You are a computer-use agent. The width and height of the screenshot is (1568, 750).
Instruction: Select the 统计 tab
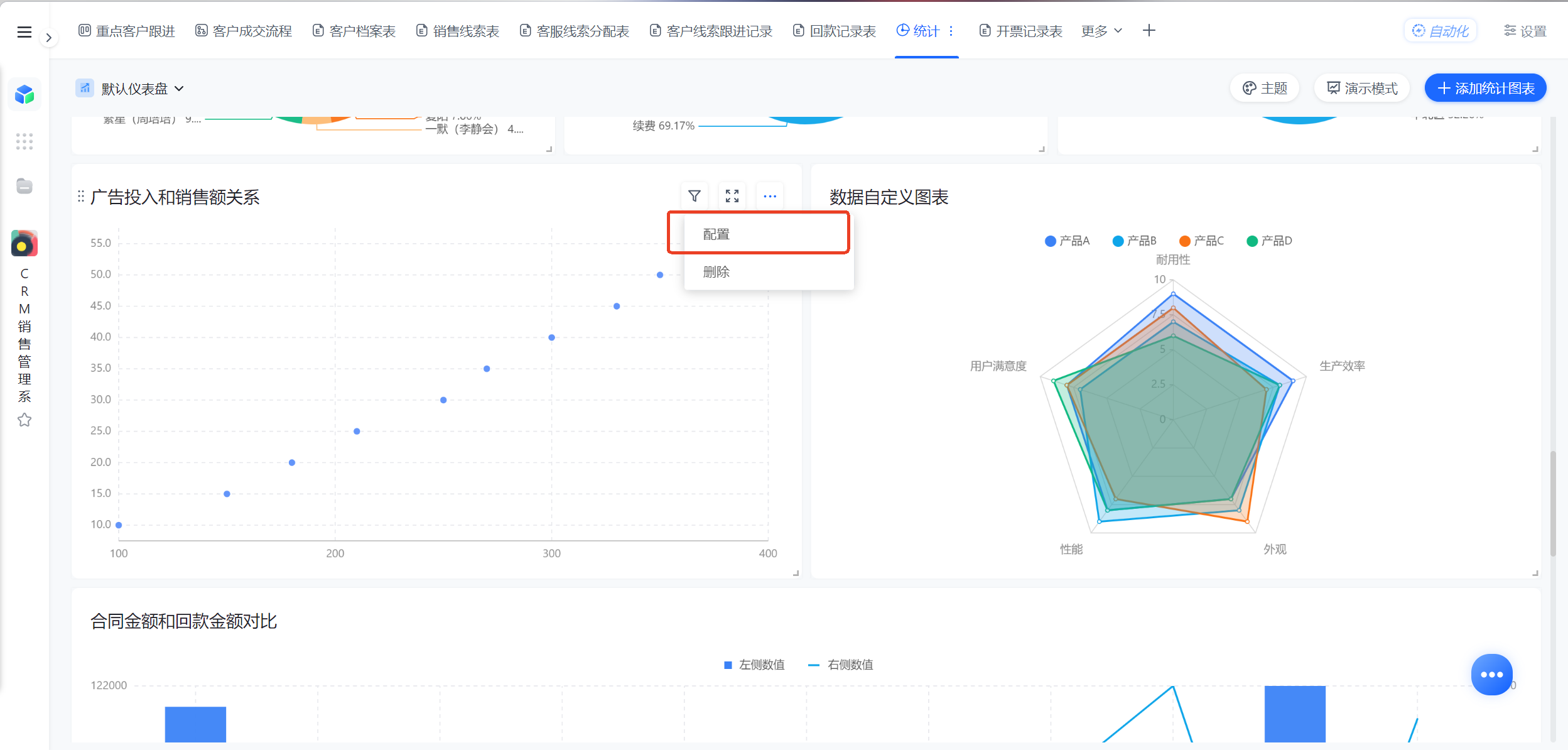pos(918,31)
